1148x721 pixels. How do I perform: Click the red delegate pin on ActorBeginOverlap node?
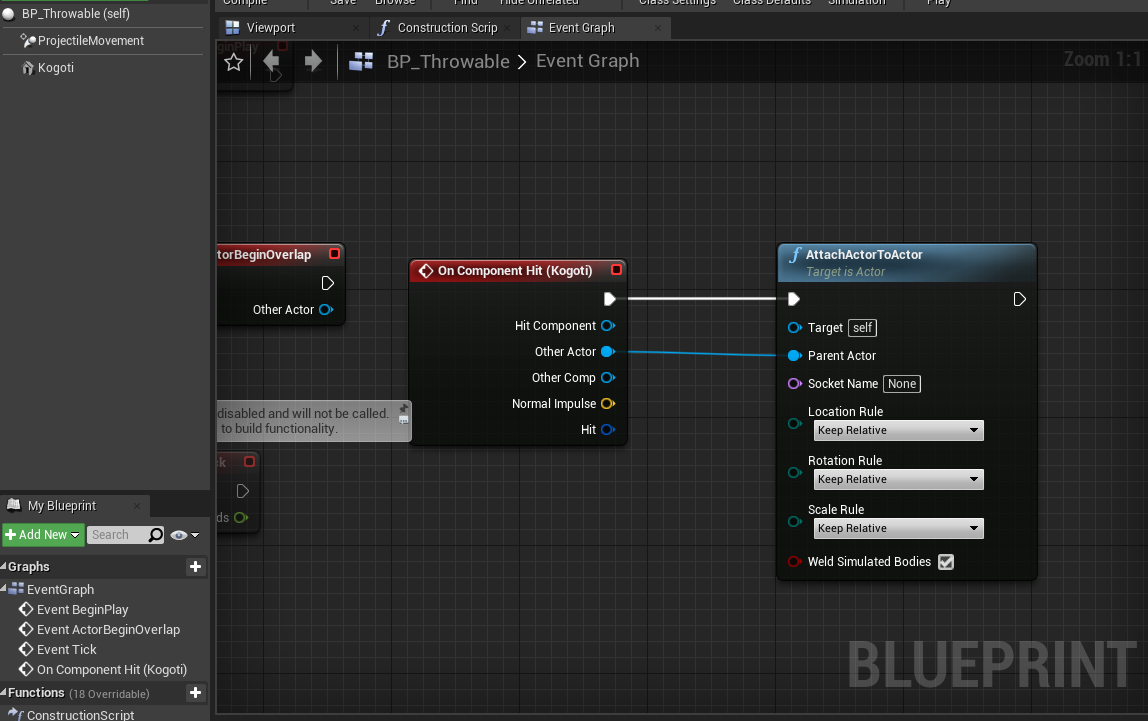tap(335, 254)
